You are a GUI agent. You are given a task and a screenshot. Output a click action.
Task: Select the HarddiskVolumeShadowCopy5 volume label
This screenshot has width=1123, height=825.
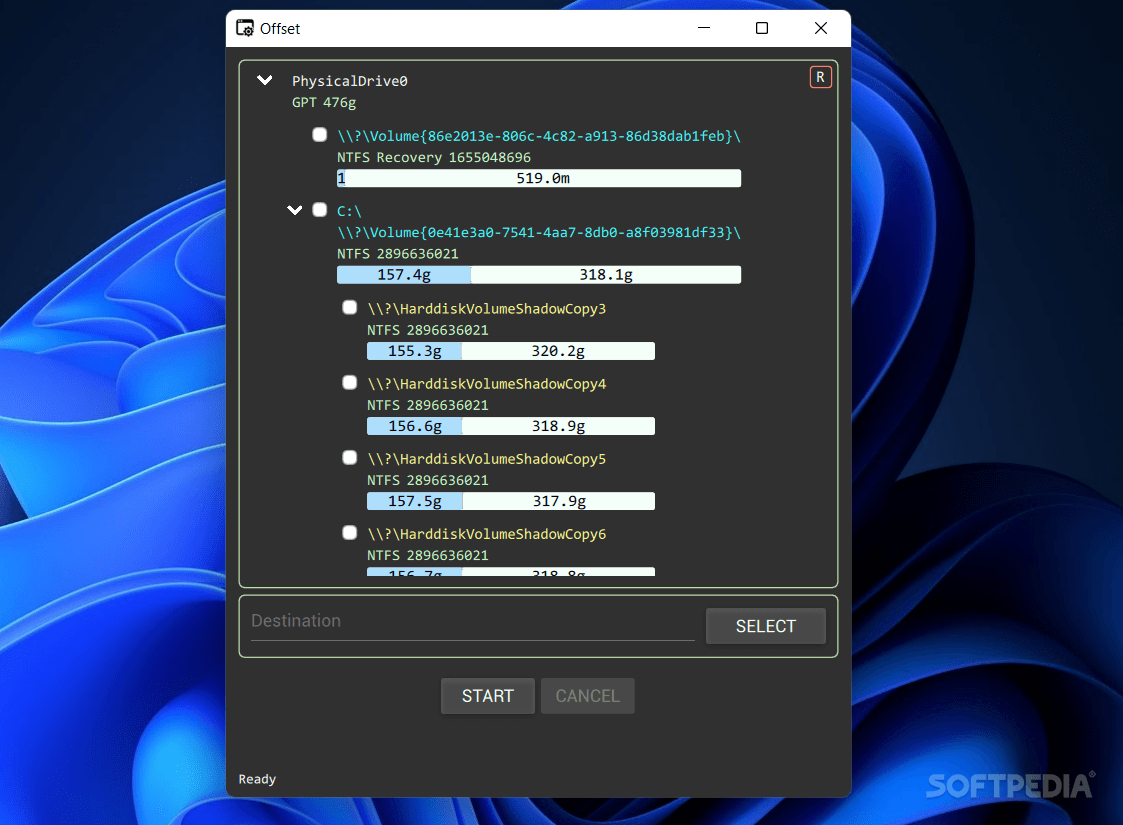[486, 458]
